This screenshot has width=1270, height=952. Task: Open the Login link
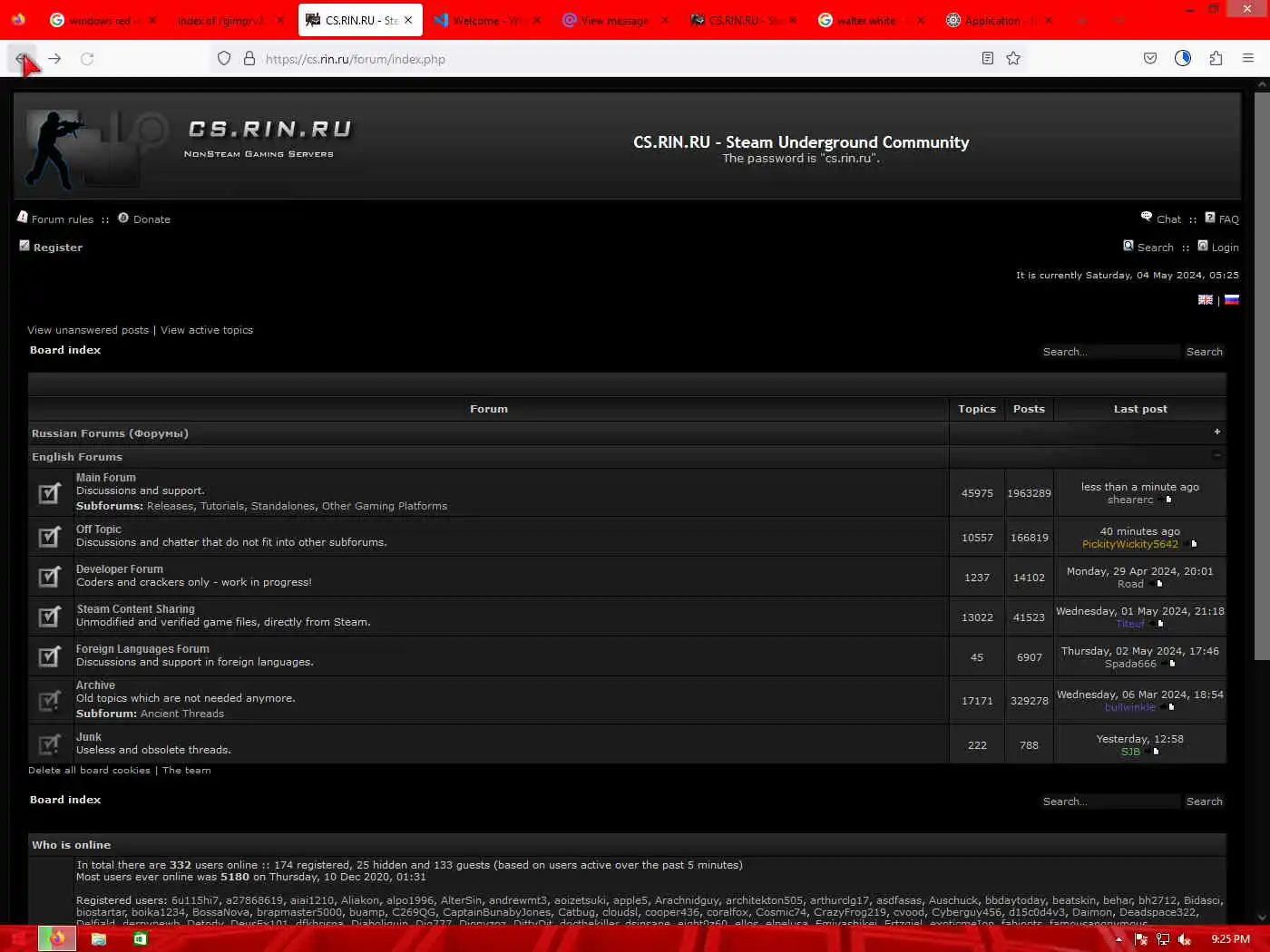tap(1225, 248)
